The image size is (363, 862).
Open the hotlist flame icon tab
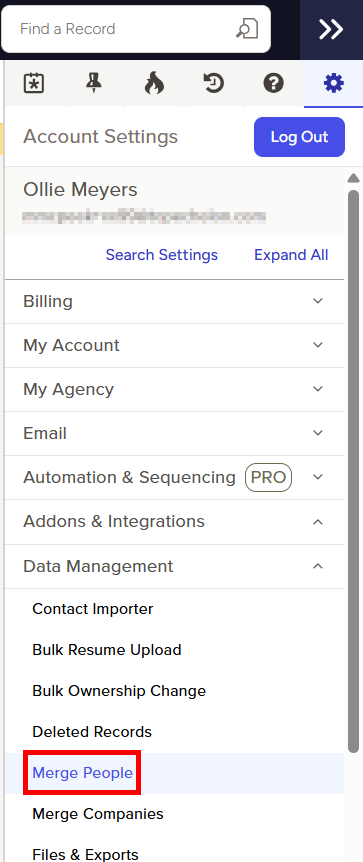point(154,84)
